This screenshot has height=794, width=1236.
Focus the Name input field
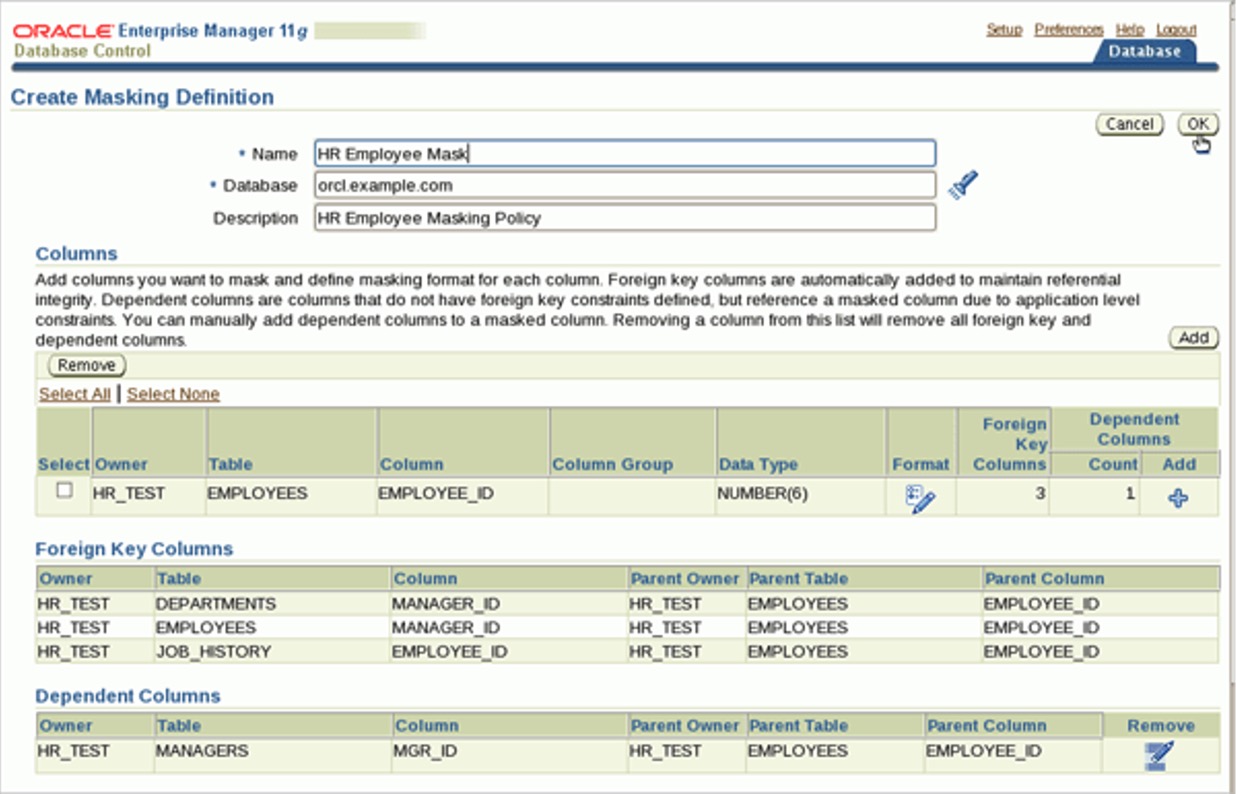(625, 153)
